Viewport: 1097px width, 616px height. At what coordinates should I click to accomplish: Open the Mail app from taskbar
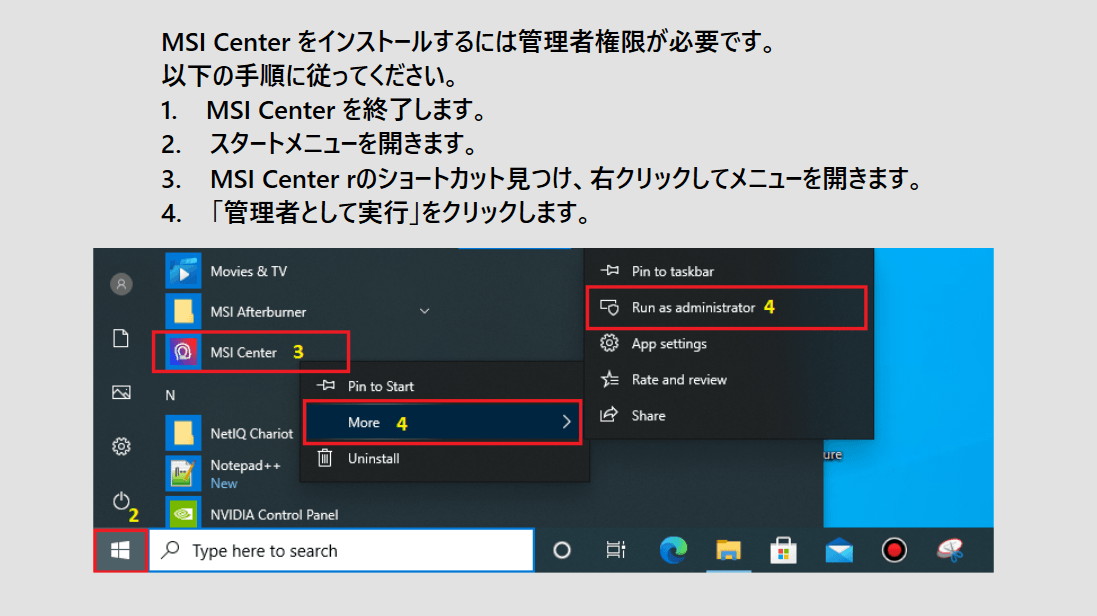(x=839, y=552)
